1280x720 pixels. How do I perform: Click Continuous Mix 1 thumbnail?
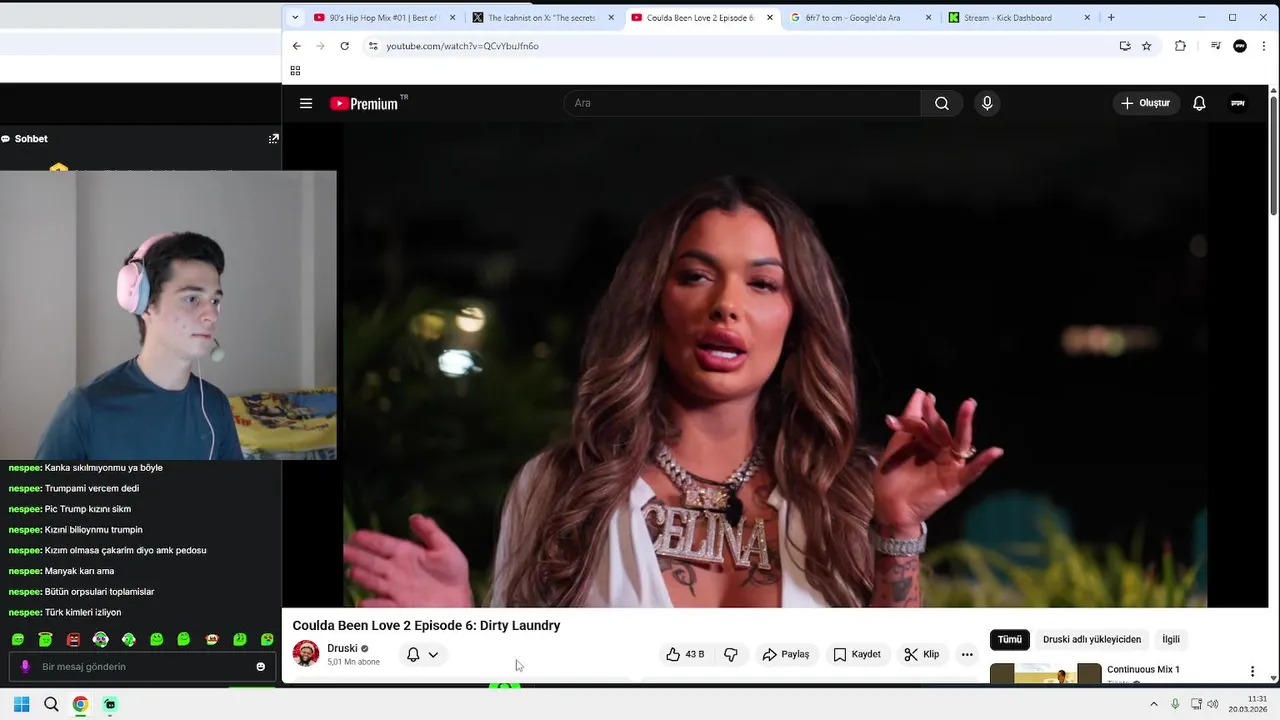[1045, 673]
